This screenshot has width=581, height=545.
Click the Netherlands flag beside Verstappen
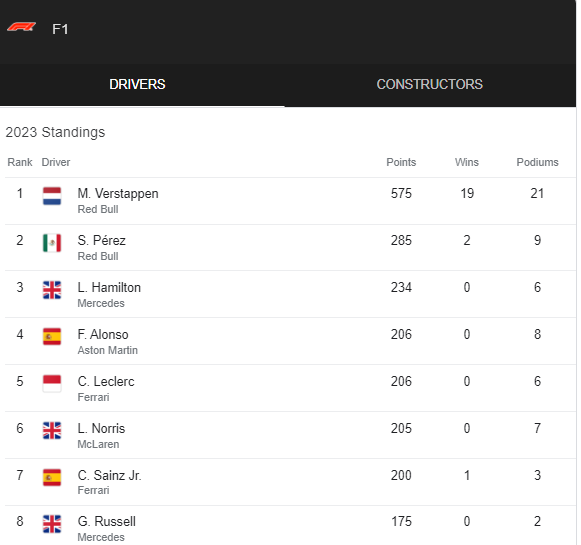click(x=52, y=196)
